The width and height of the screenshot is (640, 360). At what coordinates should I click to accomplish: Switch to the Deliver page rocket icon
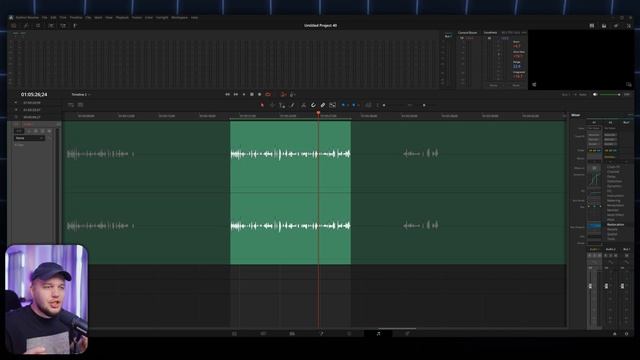pyautogui.click(x=407, y=333)
